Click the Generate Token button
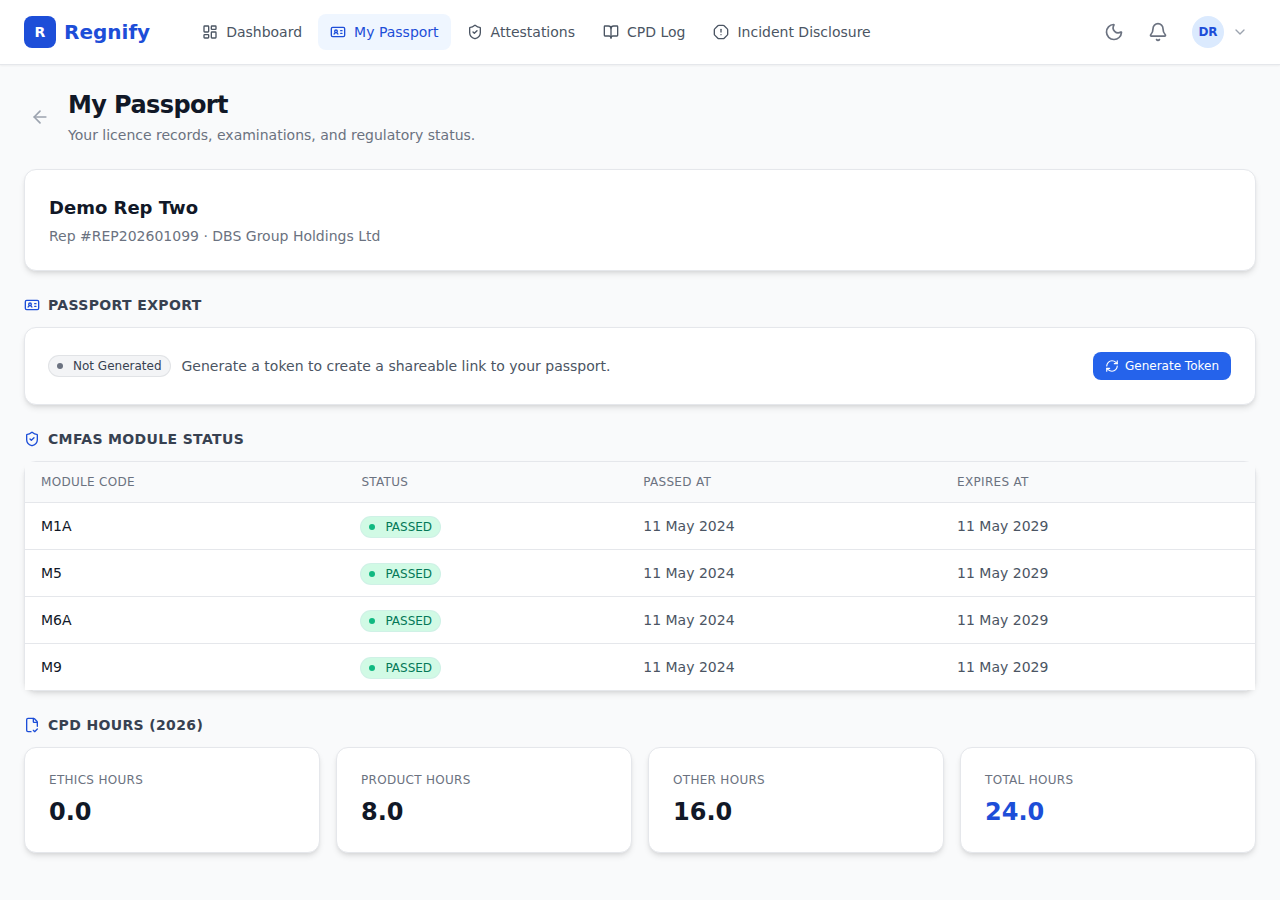The height and width of the screenshot is (900, 1280). 1162,366
